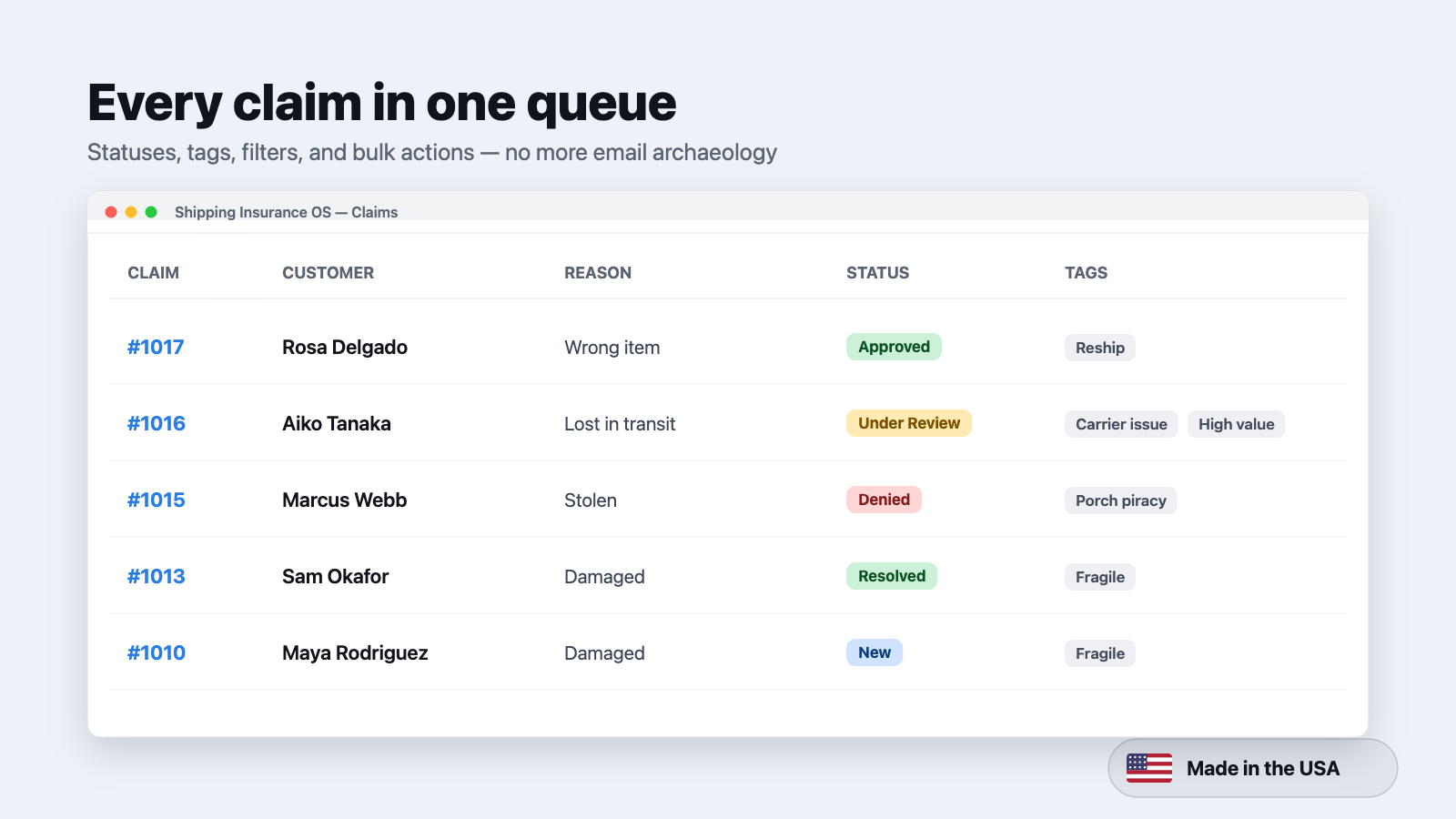The image size is (1456, 819).
Task: Sort by the STATUS column header
Action: 878,273
